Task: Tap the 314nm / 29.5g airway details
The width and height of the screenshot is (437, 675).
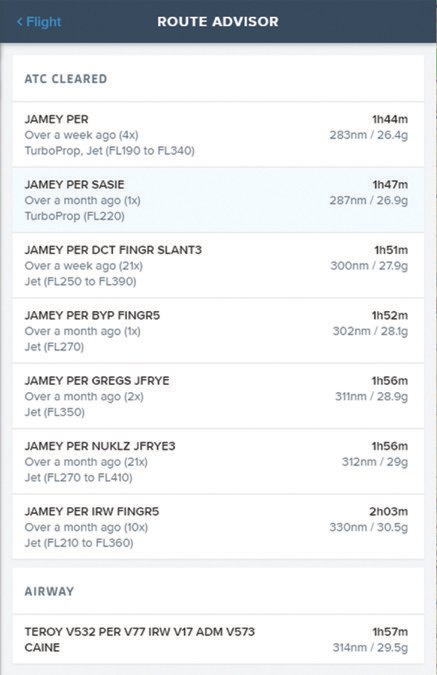Action: click(370, 647)
